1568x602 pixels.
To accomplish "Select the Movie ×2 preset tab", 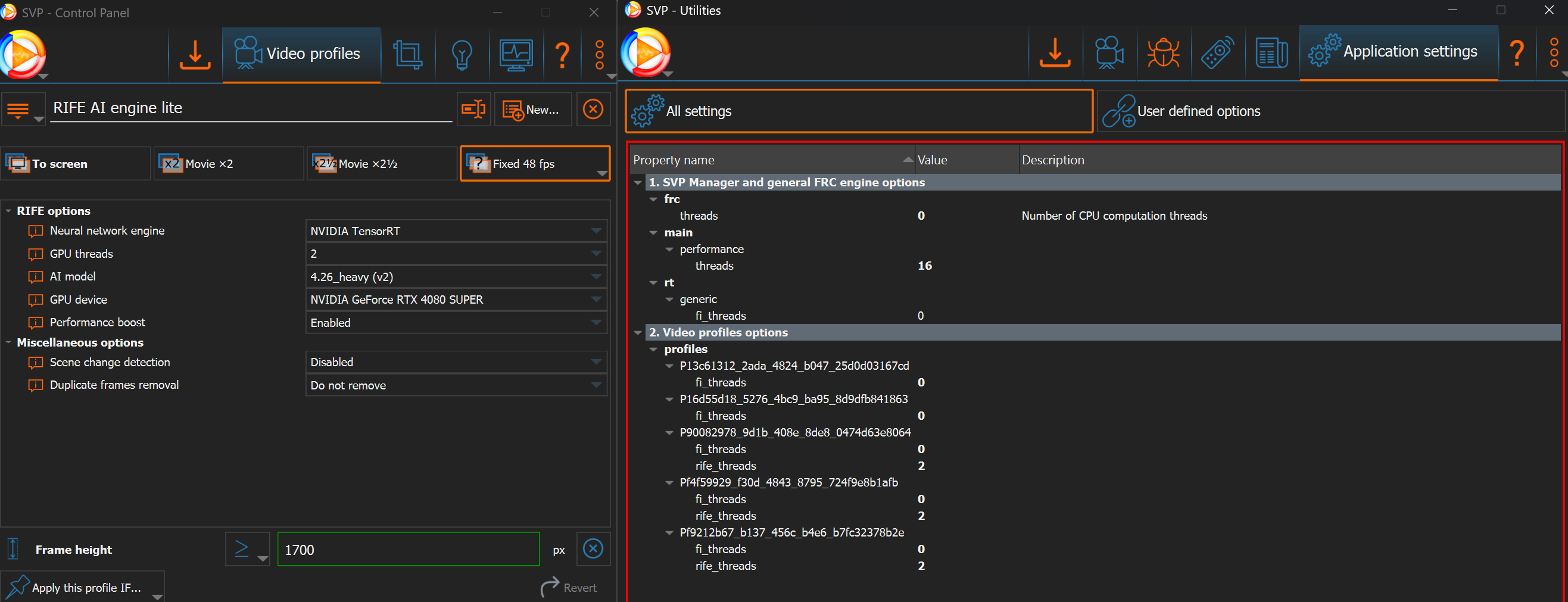I will tap(228, 164).
